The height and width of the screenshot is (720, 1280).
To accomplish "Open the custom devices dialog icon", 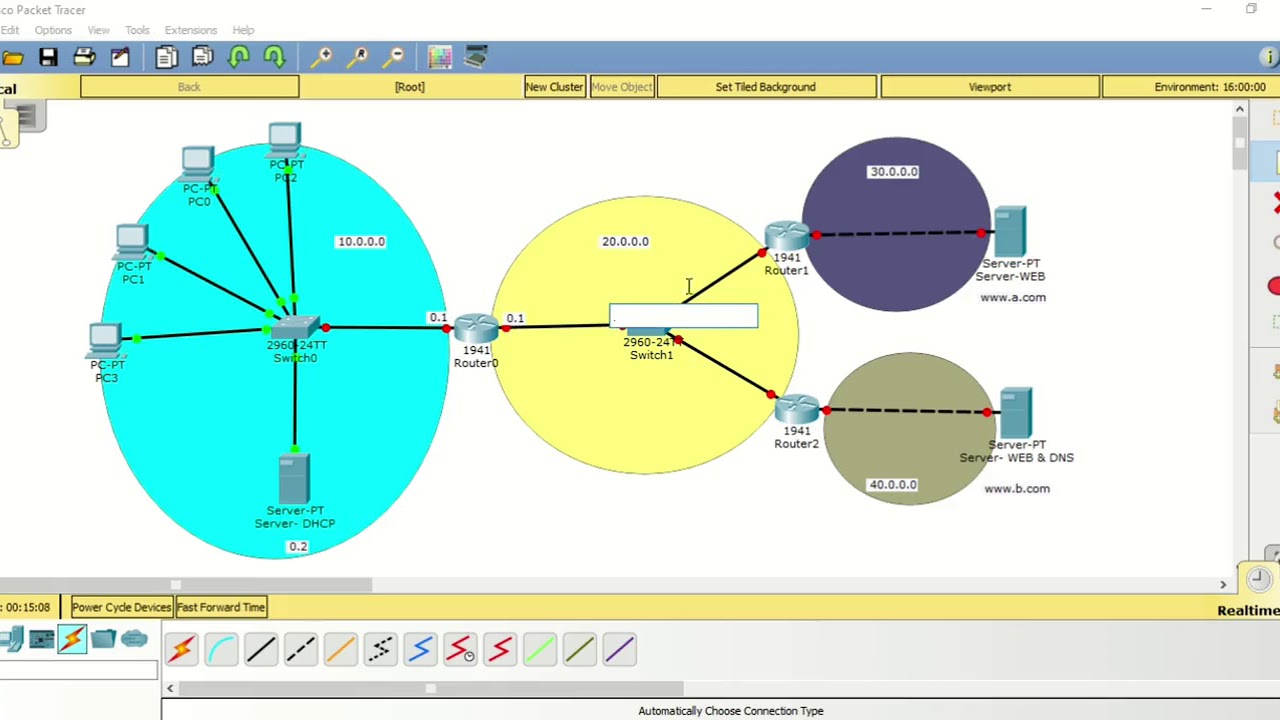I will click(x=476, y=58).
